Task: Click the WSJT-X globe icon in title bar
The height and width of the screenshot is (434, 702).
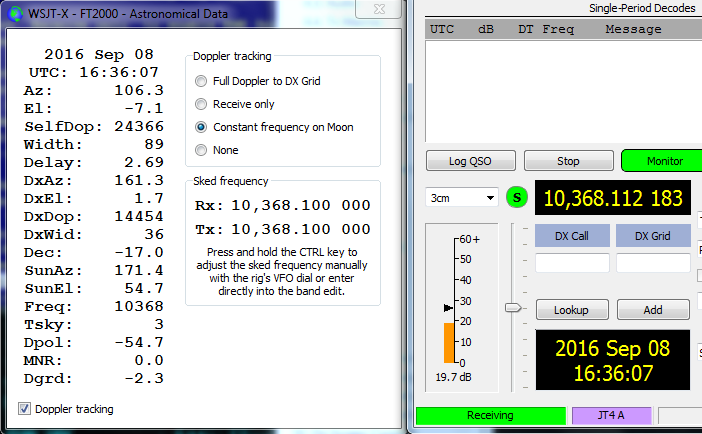Action: [15, 14]
